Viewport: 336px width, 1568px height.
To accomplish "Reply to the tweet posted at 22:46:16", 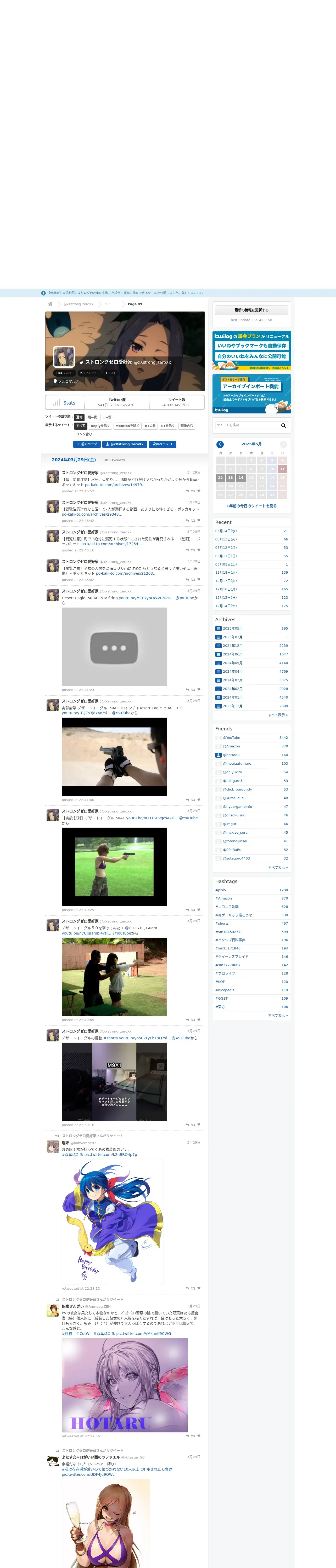I will click(187, 550).
